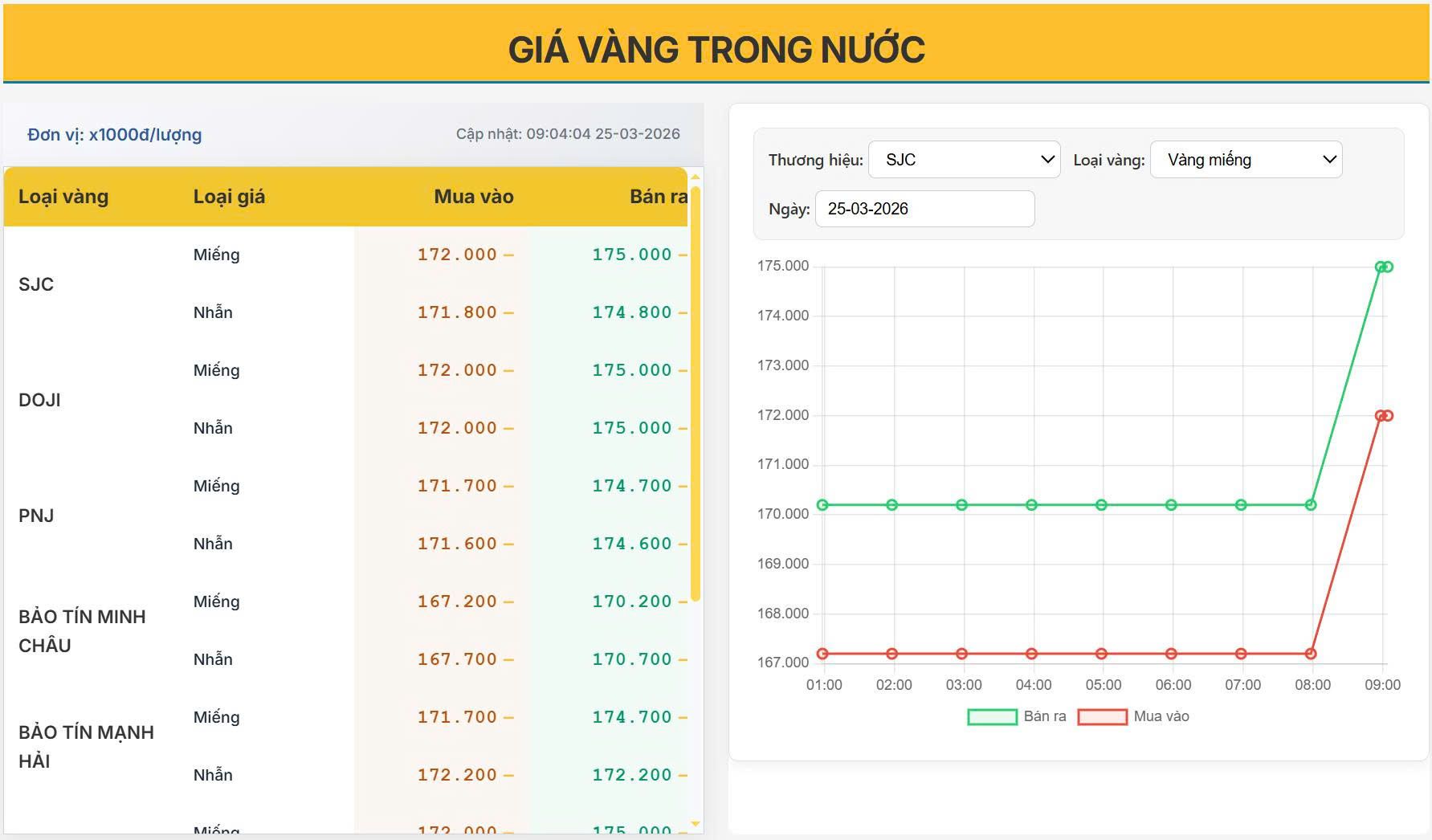Select the PNJ brand row label

tap(36, 516)
